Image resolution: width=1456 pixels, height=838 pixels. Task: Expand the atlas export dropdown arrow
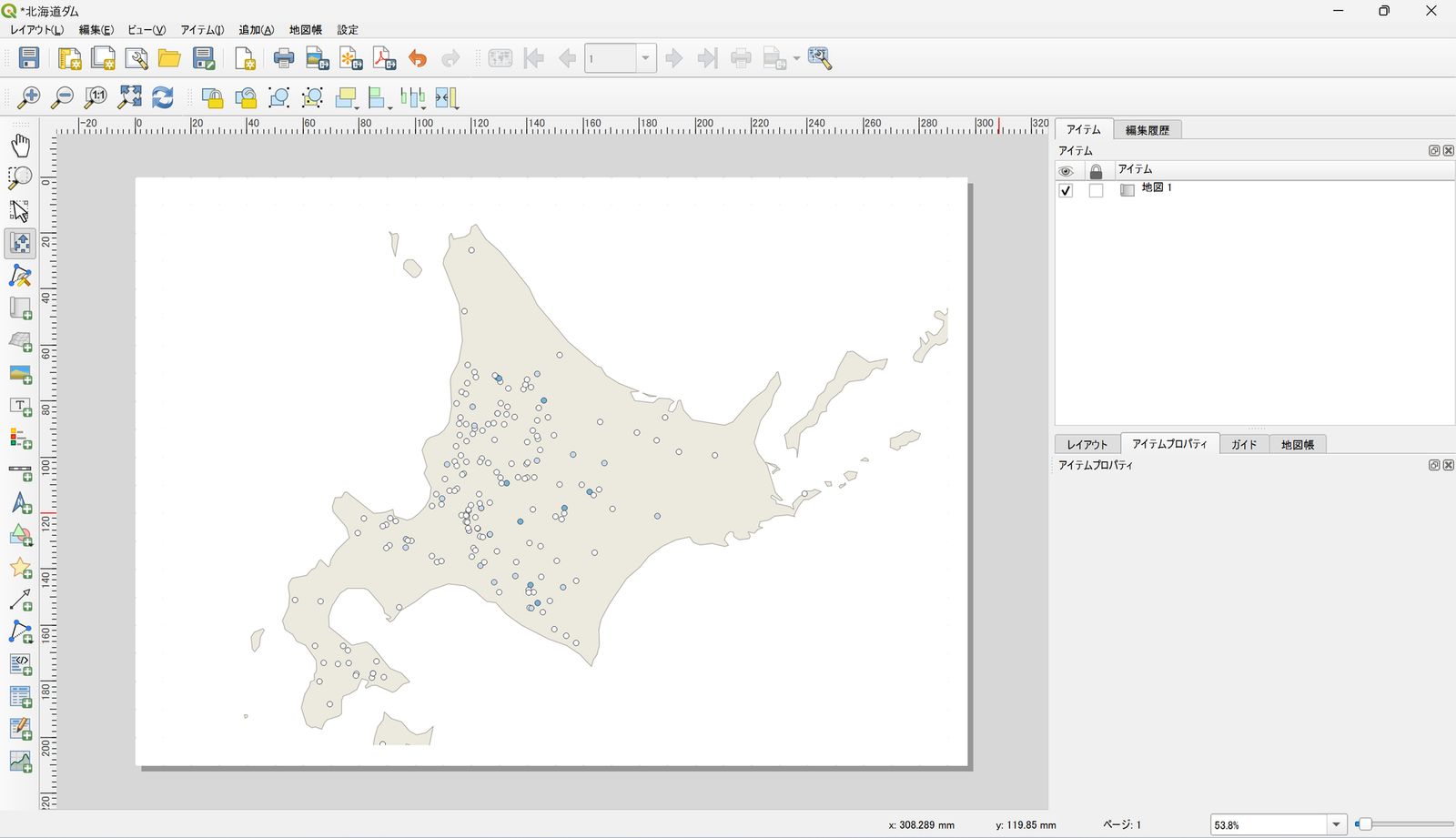pyautogui.click(x=796, y=59)
